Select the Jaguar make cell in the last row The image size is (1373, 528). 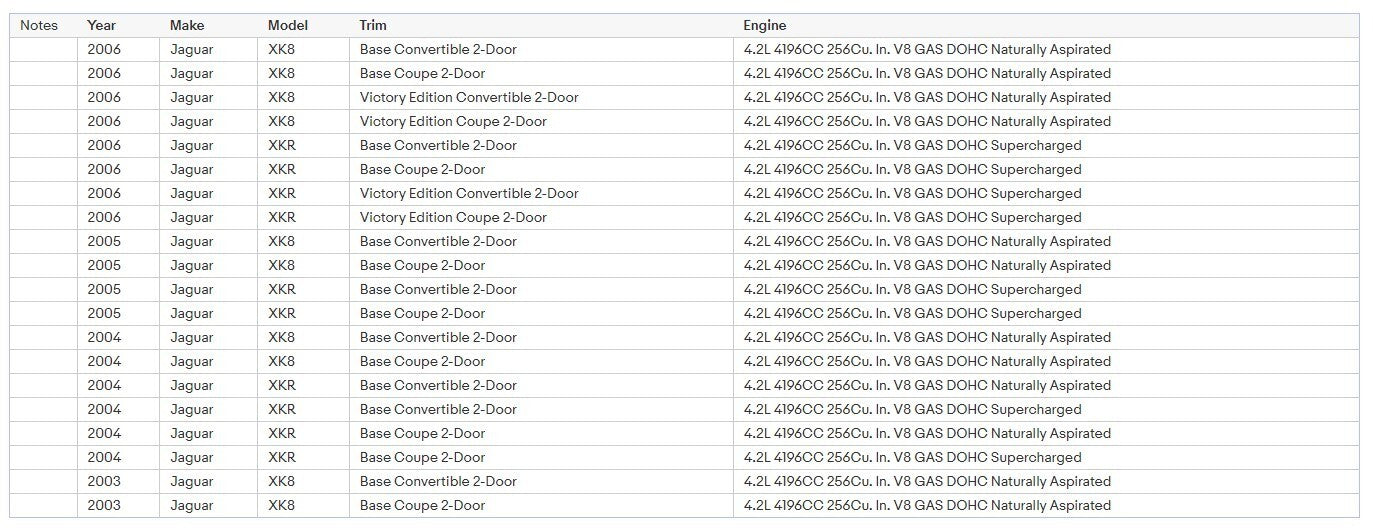191,505
